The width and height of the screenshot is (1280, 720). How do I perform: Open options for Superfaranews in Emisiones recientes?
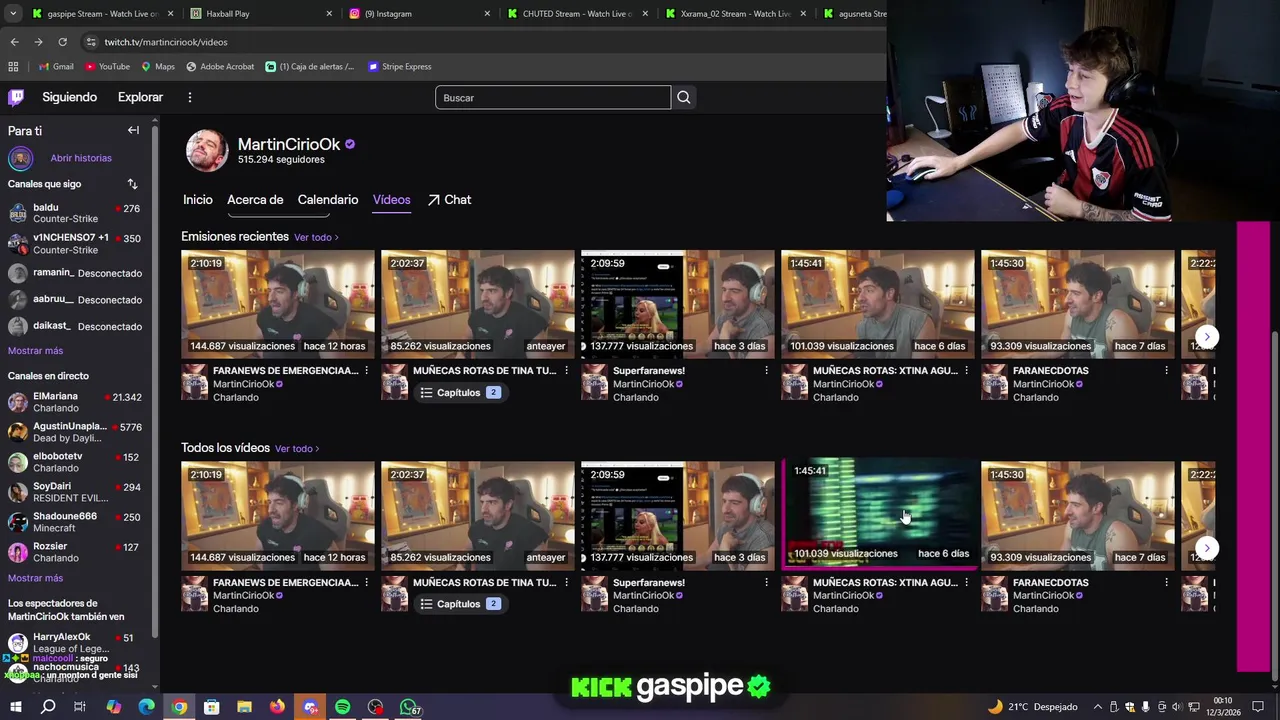click(767, 370)
